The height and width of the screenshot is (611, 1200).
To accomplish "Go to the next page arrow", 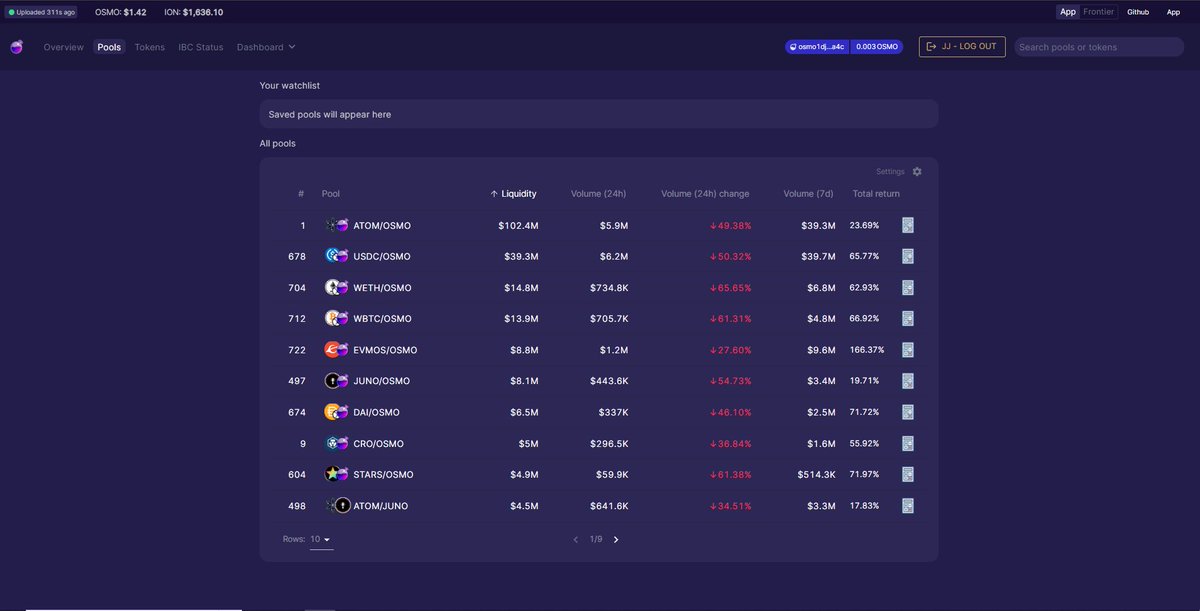I will pos(616,540).
